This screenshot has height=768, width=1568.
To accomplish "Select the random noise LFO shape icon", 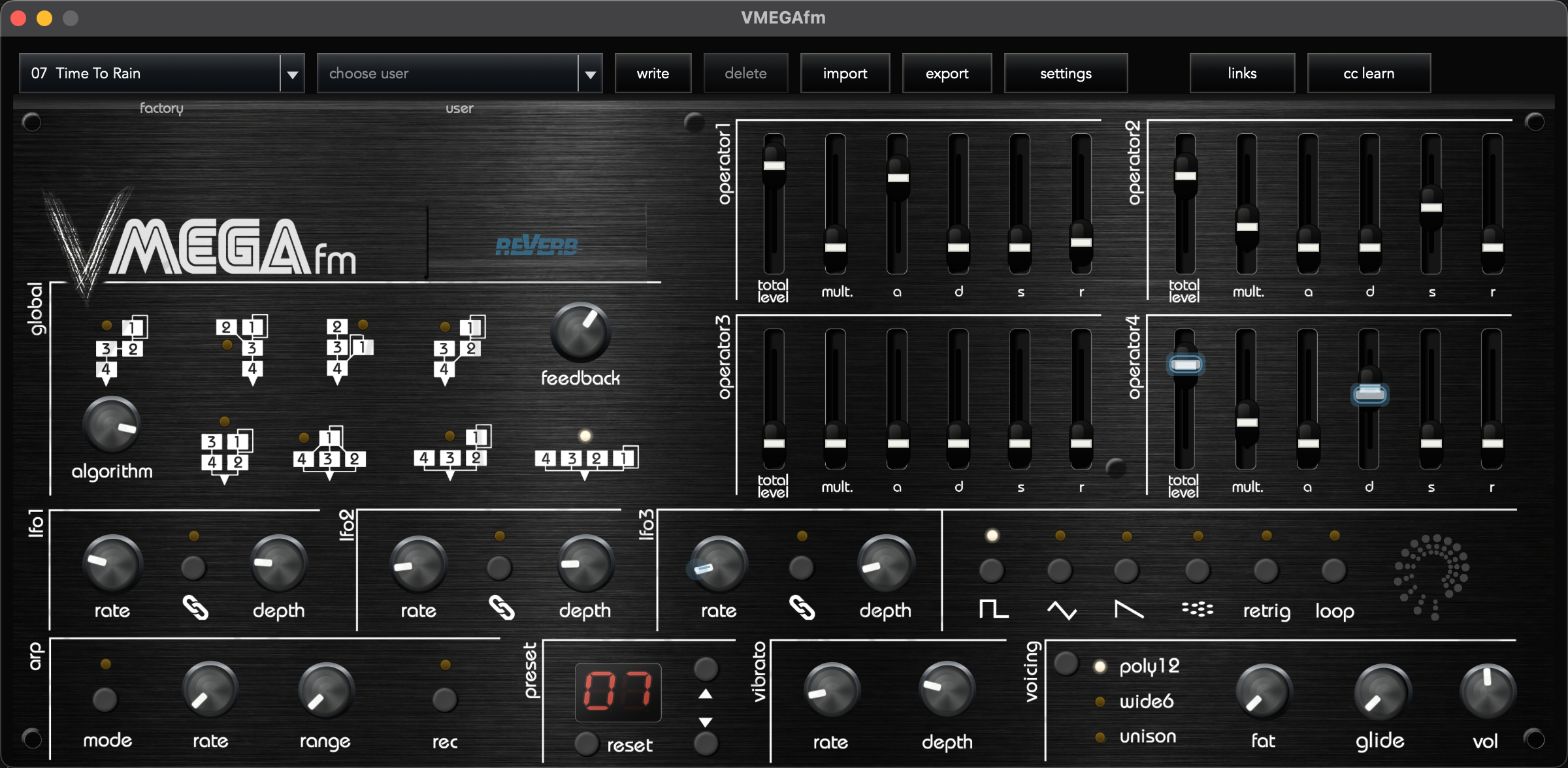I will click(1198, 609).
